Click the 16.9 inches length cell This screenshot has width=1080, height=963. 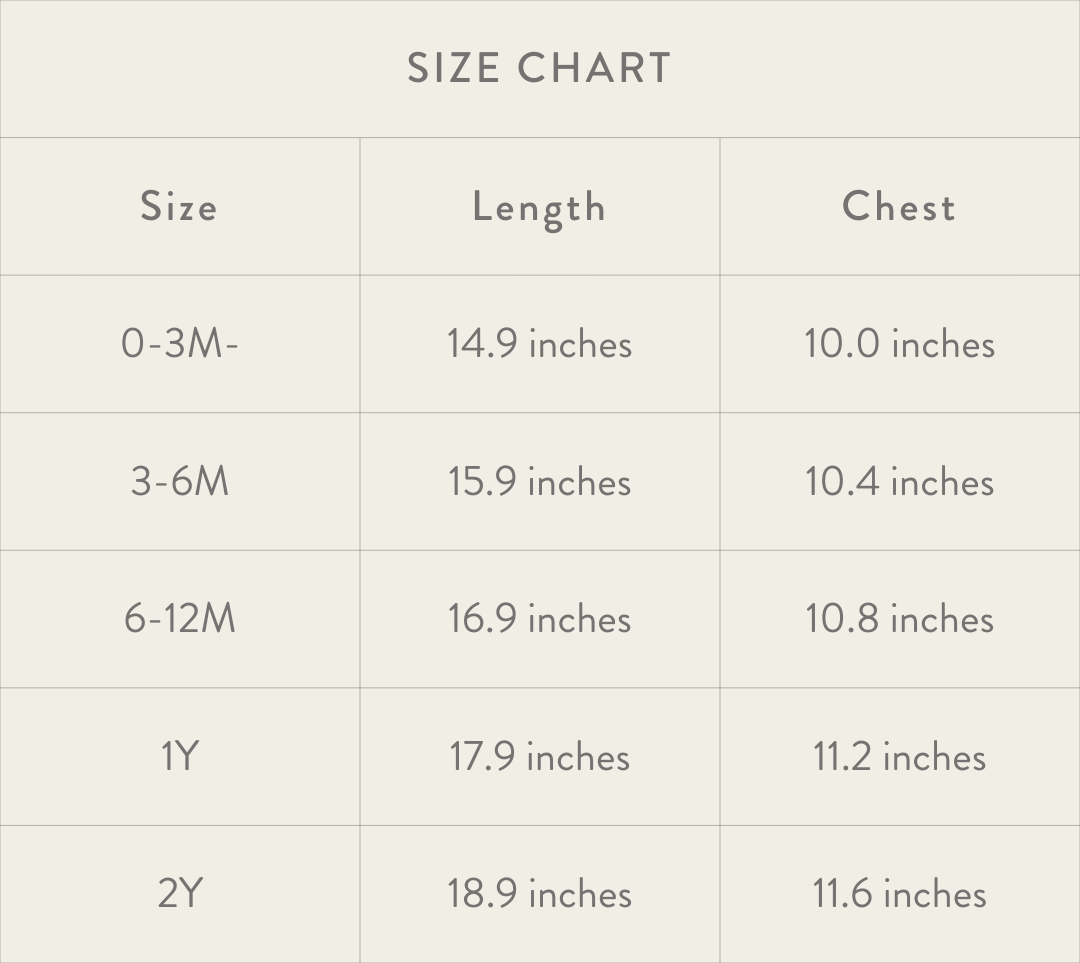tap(539, 619)
